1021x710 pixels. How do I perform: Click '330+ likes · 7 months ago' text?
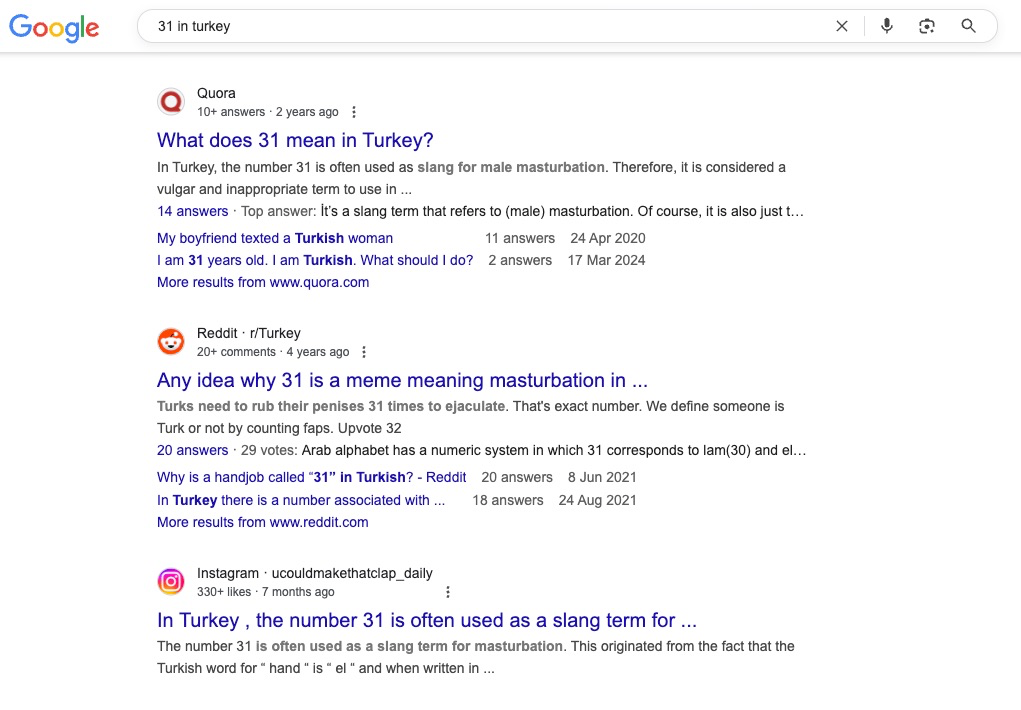[266, 591]
